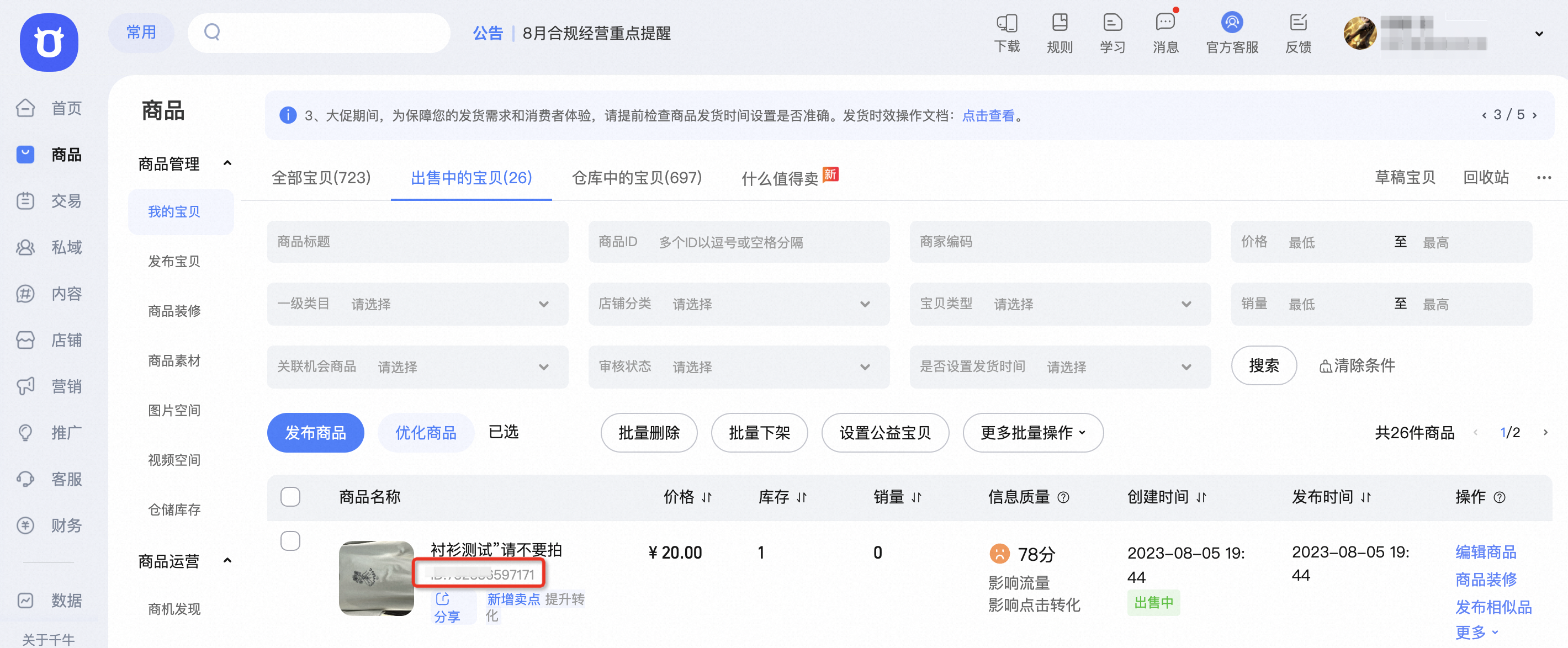Switch to 仓库中的宝贝(697) tab

637,178
